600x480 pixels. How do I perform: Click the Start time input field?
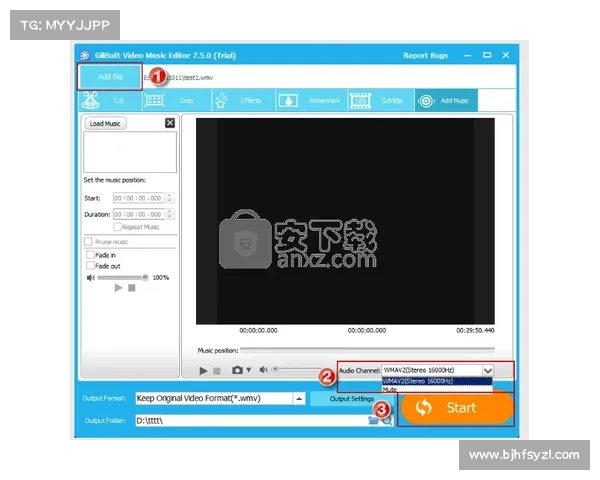coord(139,198)
